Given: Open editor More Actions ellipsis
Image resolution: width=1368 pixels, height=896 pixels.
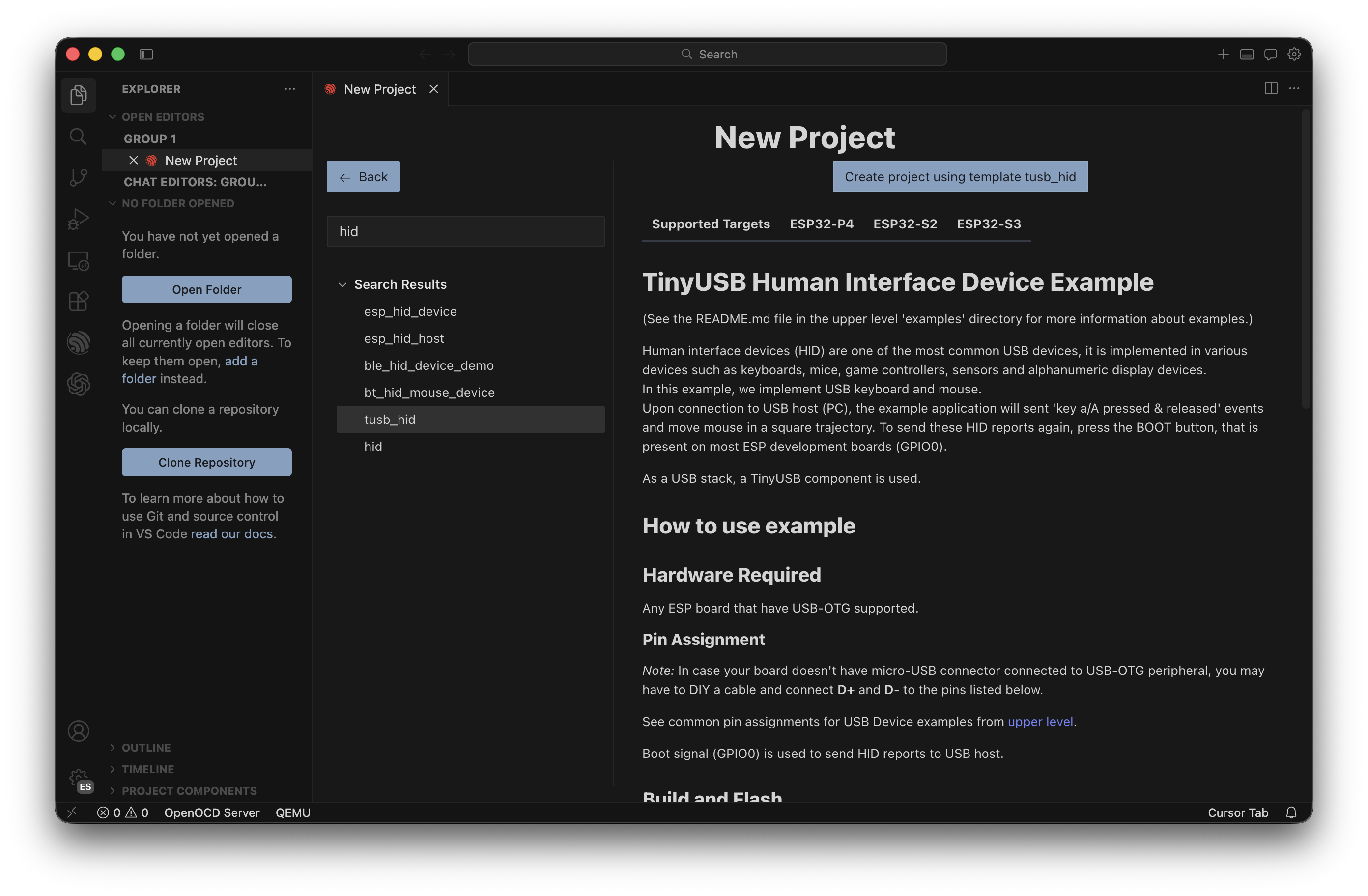Looking at the screenshot, I should point(1294,88).
